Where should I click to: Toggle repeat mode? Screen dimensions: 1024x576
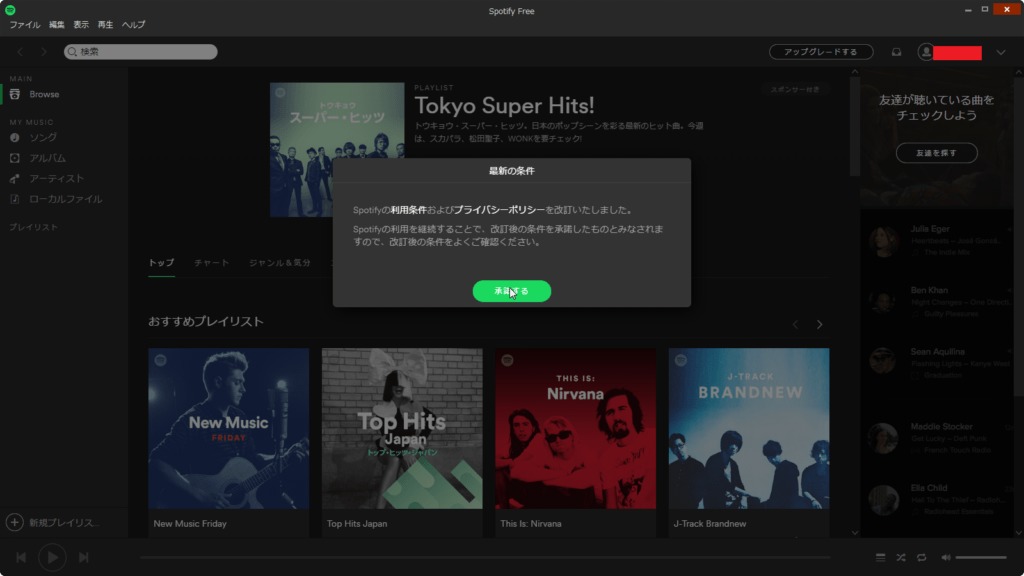tap(921, 557)
